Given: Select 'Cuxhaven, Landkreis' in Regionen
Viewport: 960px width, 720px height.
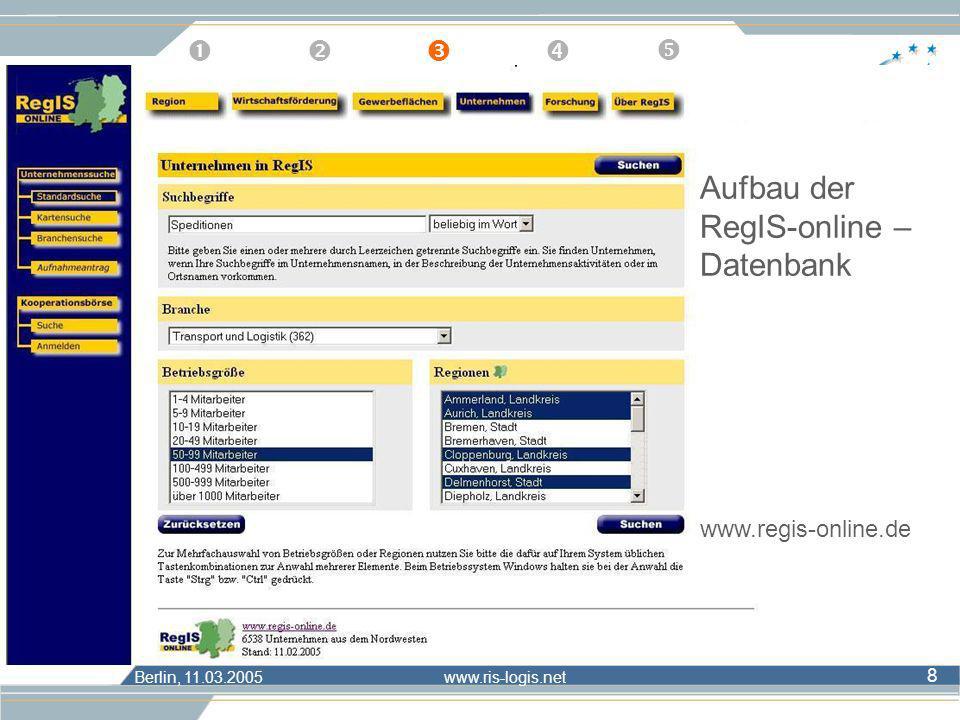Looking at the screenshot, I should 536,468.
